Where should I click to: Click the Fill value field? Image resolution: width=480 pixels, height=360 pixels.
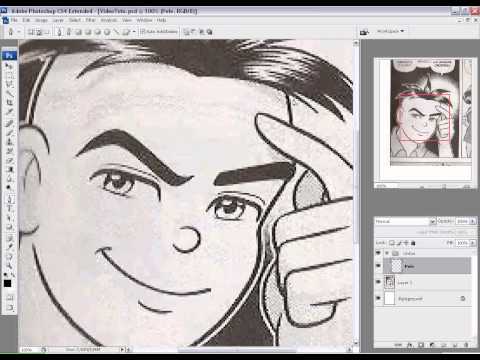[462, 243]
